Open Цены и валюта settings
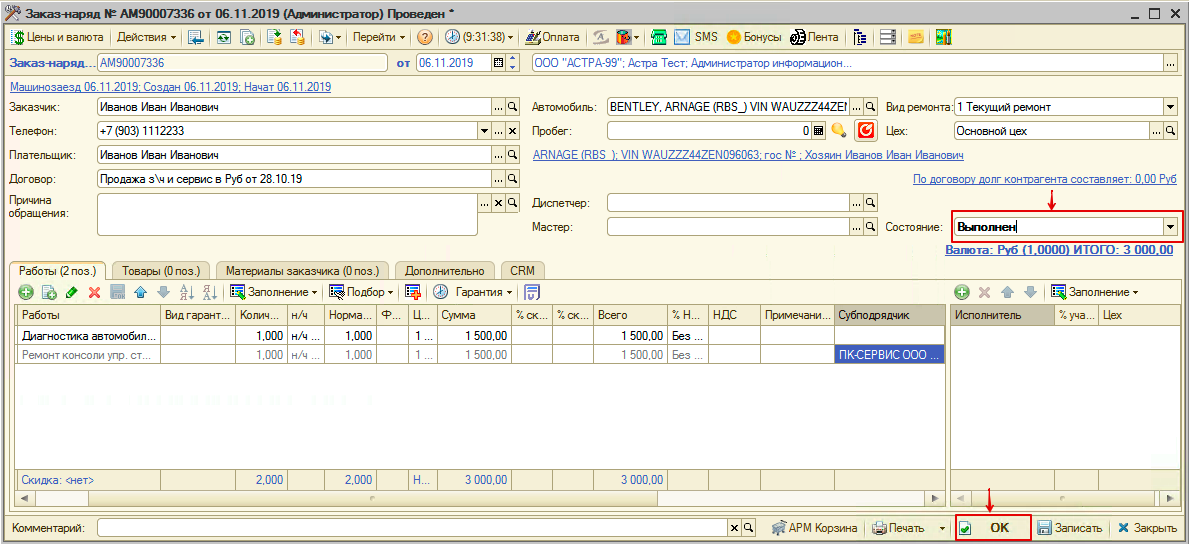 [x=57, y=36]
